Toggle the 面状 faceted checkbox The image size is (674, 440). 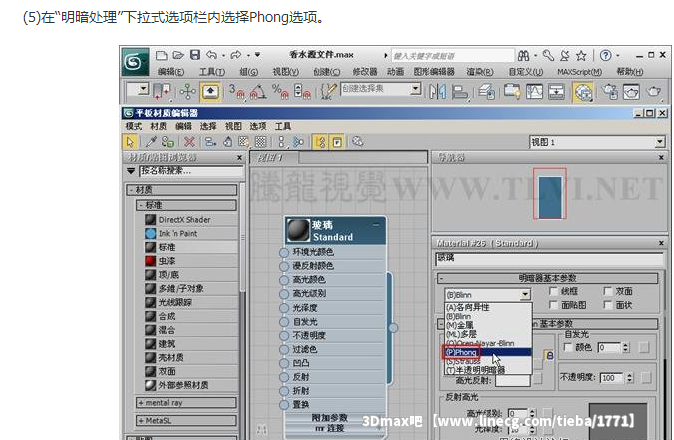pos(608,305)
